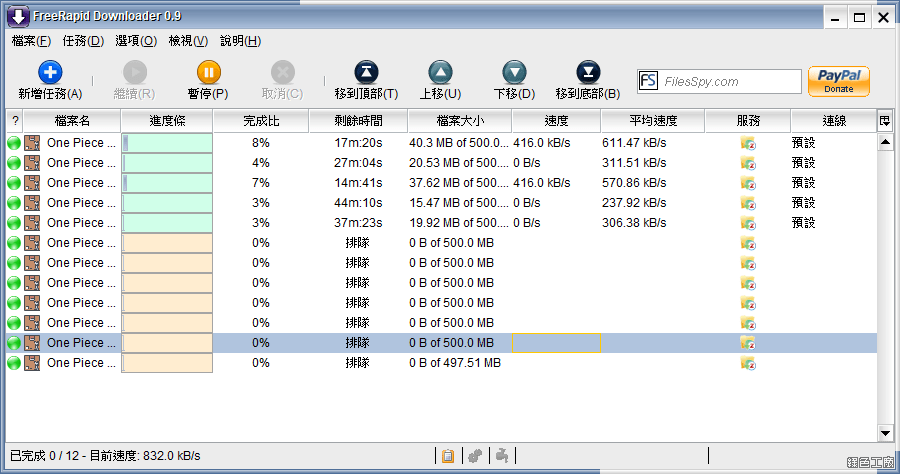900x474 pixels.
Task: Click the '27m:04s' remaining time cell
Action: coord(358,163)
